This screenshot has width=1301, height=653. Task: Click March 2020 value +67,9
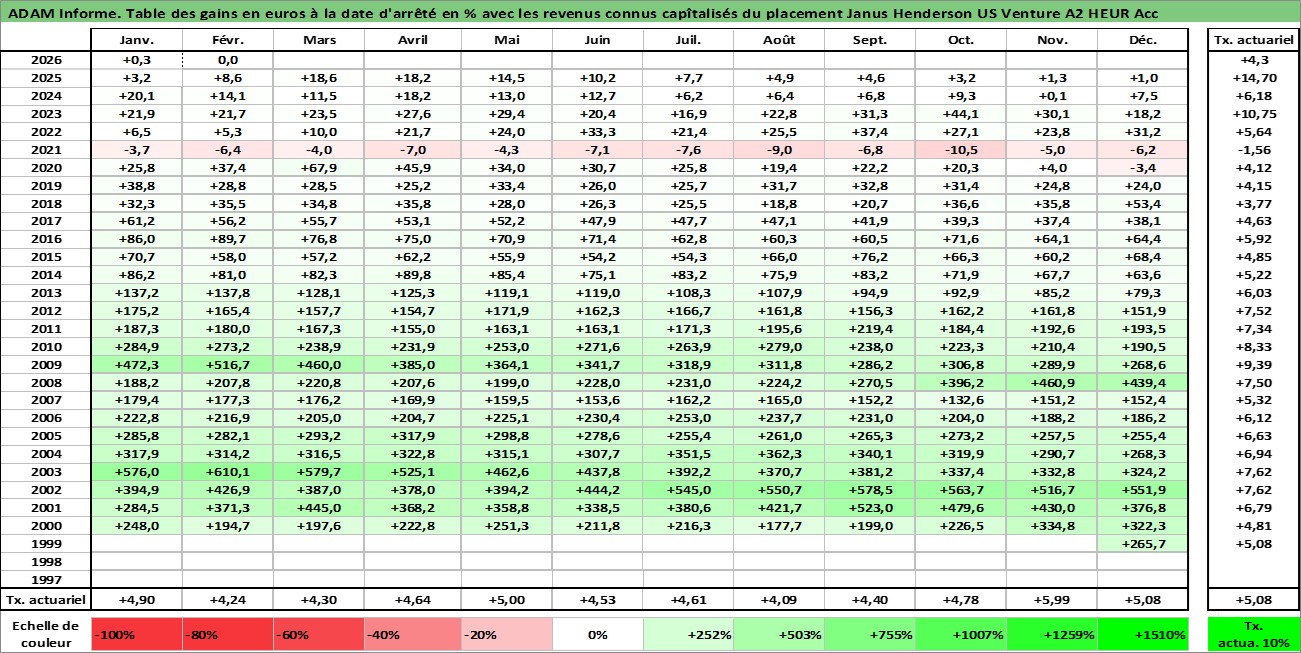(318, 167)
